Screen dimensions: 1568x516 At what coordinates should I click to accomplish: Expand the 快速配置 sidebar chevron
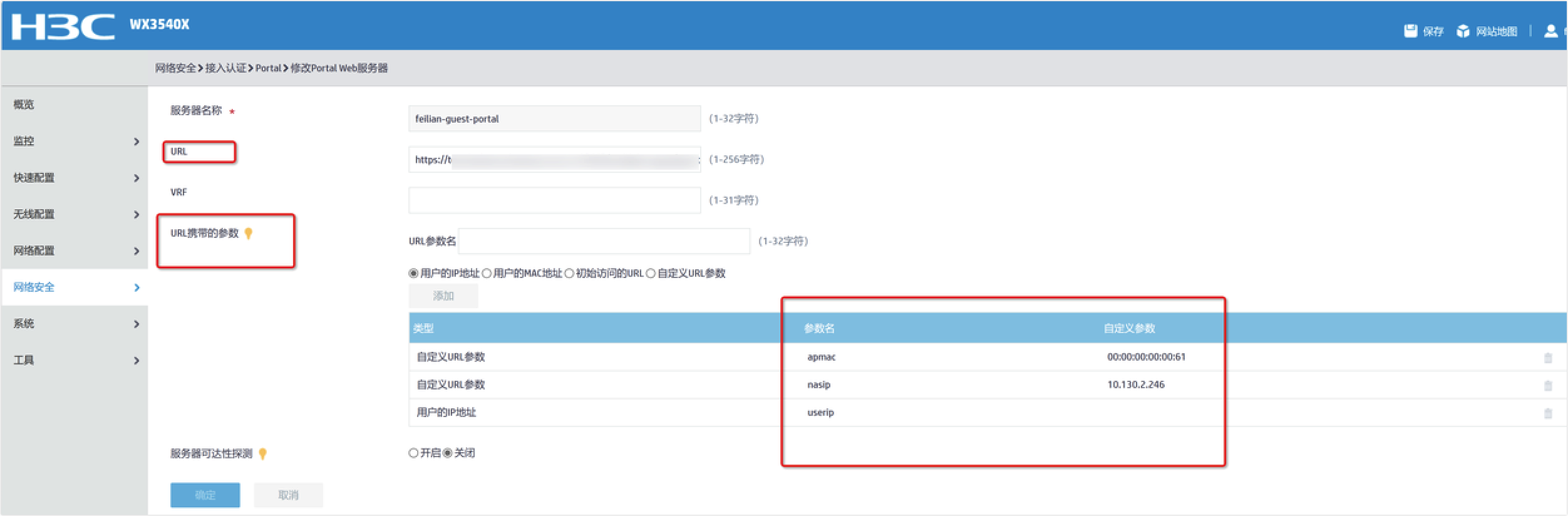pyautogui.click(x=137, y=178)
